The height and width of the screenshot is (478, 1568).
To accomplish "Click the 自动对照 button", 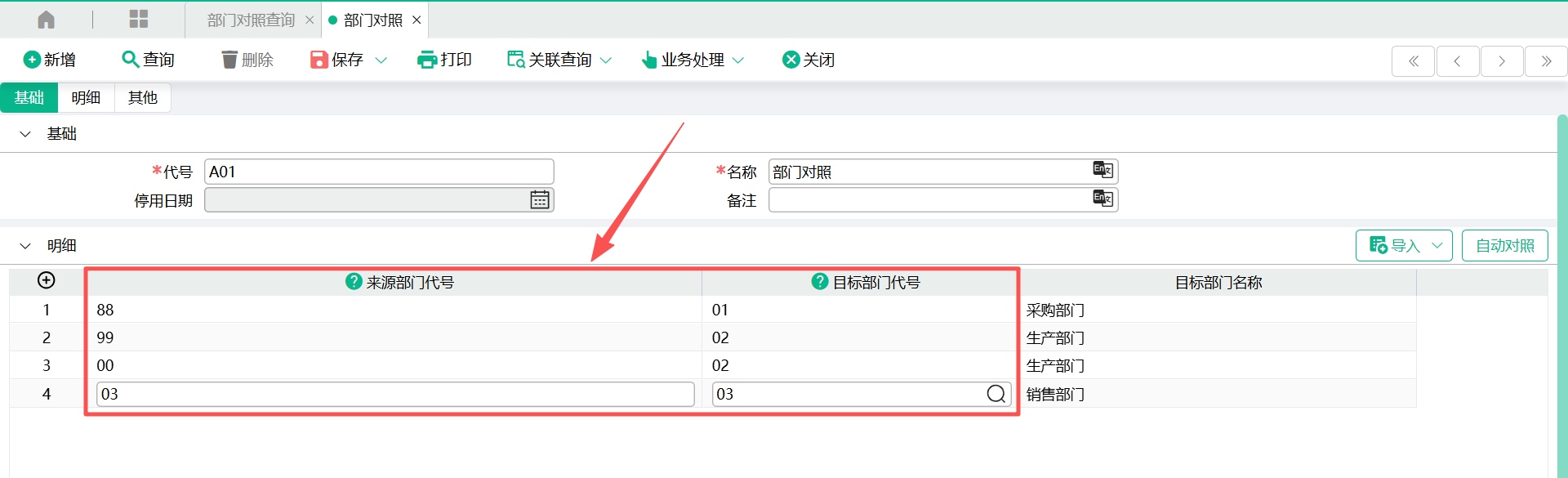I will tap(1504, 246).
